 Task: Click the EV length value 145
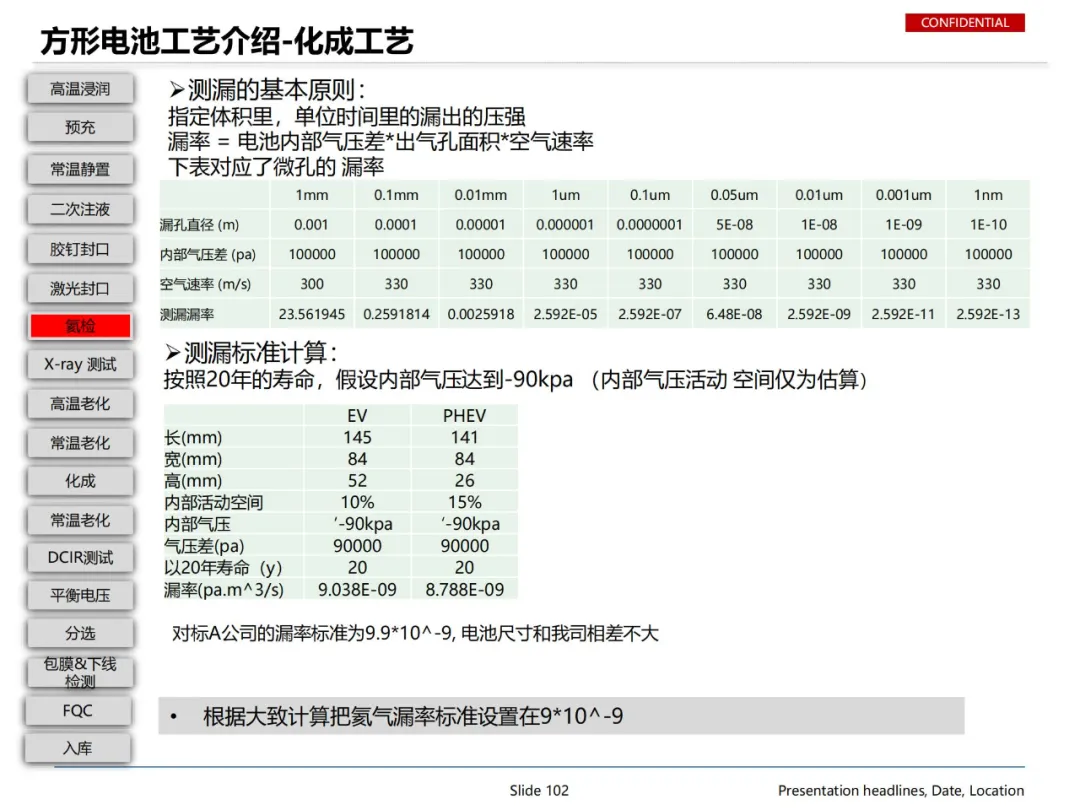coord(357,437)
